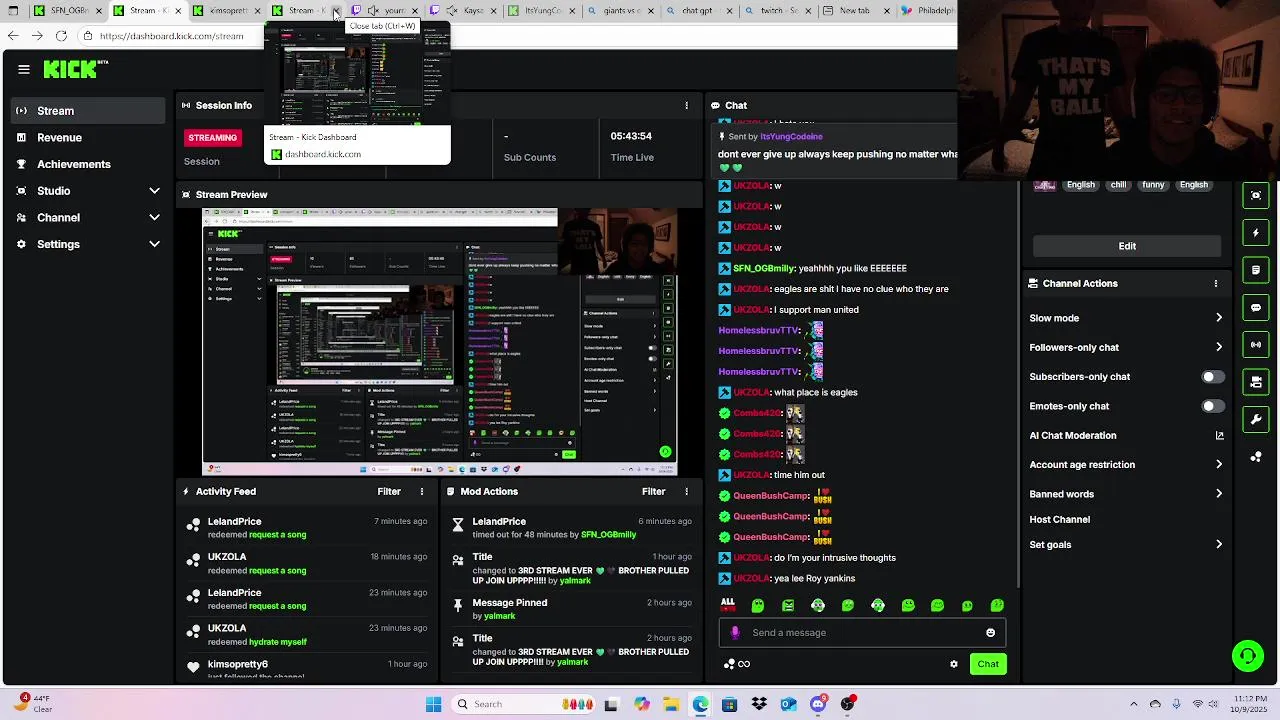Reload the browser page
1280x720 pixels.
tap(61, 36)
